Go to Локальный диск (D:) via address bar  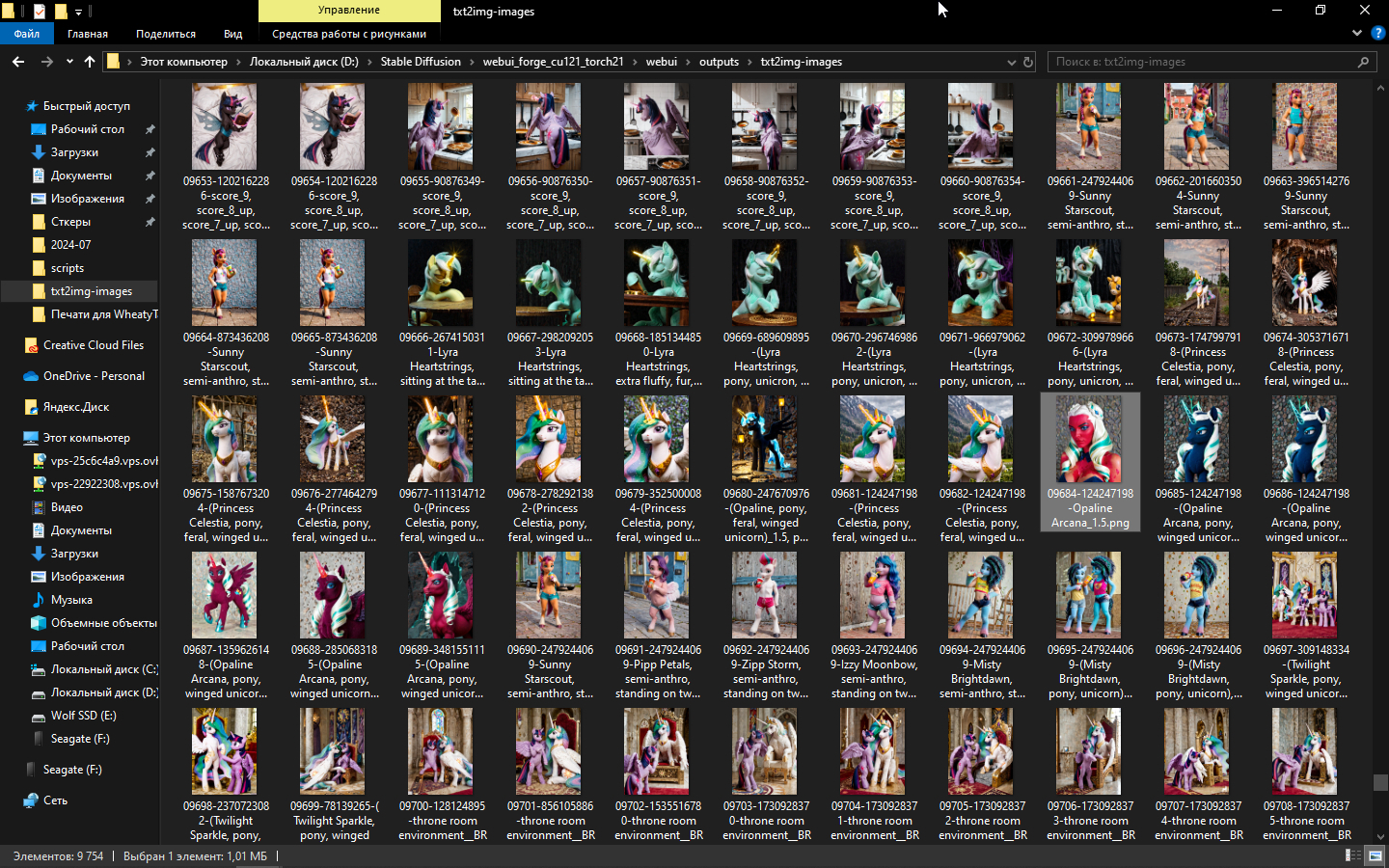[304, 62]
